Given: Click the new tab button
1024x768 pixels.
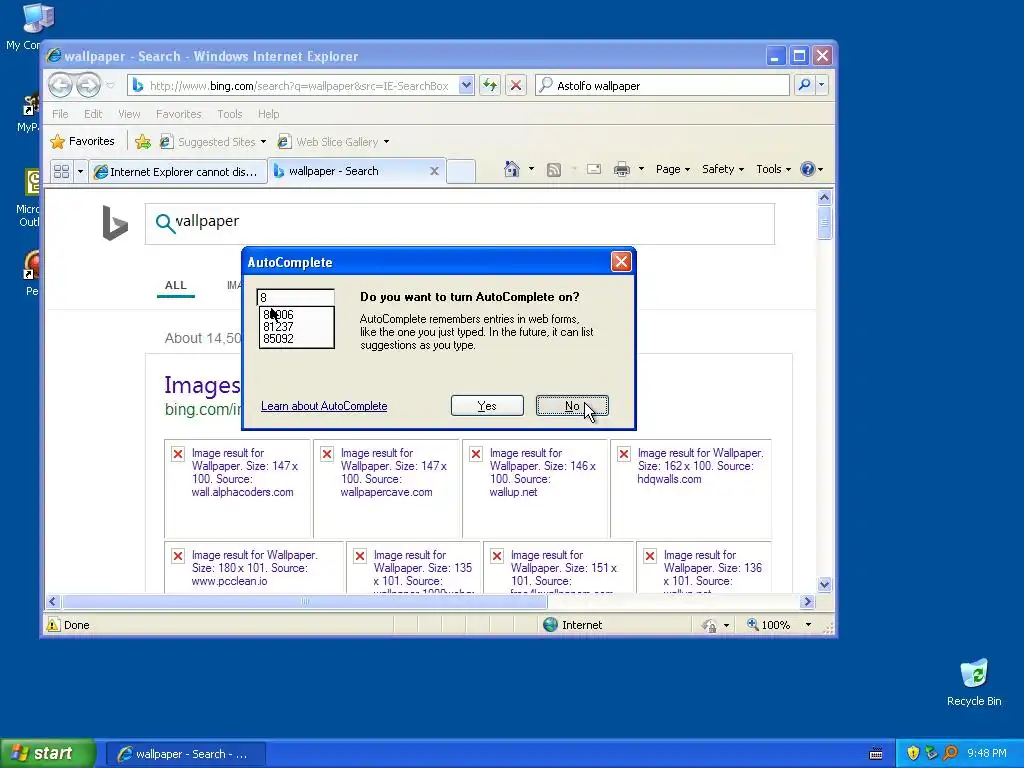Looking at the screenshot, I should point(461,171).
